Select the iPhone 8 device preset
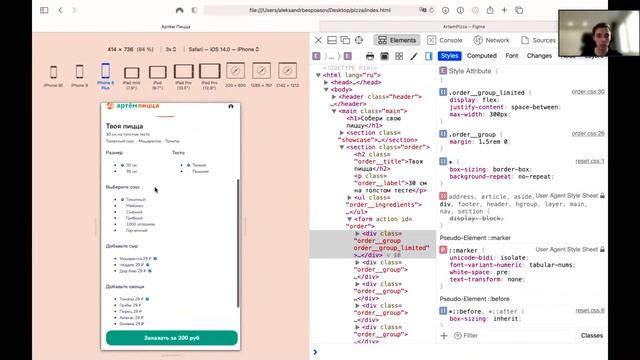Screen dimensions: 640x360 [80, 76]
